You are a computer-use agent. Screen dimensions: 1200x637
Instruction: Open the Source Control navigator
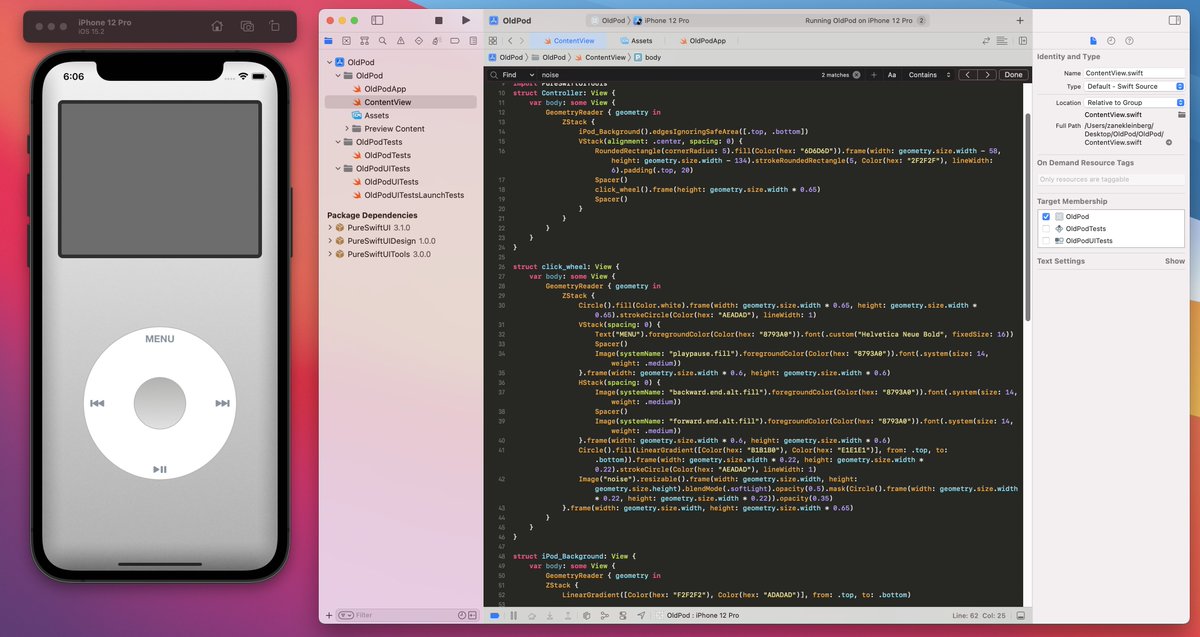click(346, 41)
